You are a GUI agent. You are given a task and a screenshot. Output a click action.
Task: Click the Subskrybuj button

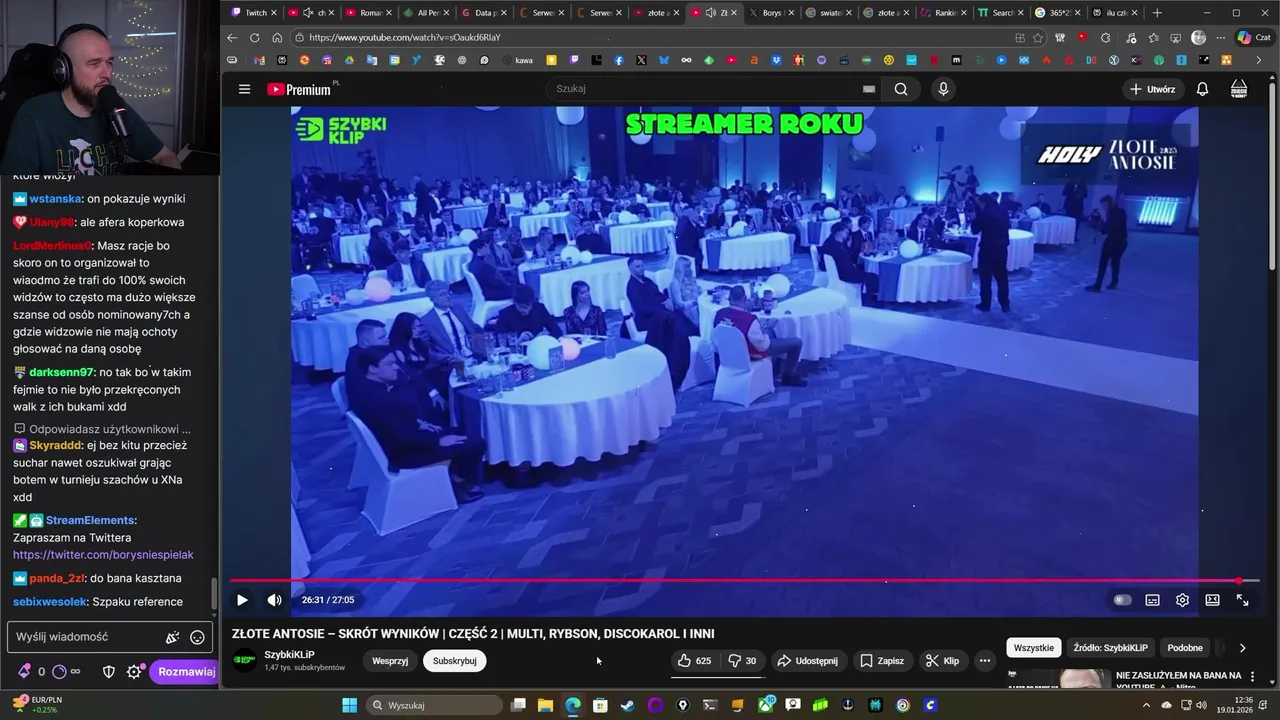coord(454,661)
